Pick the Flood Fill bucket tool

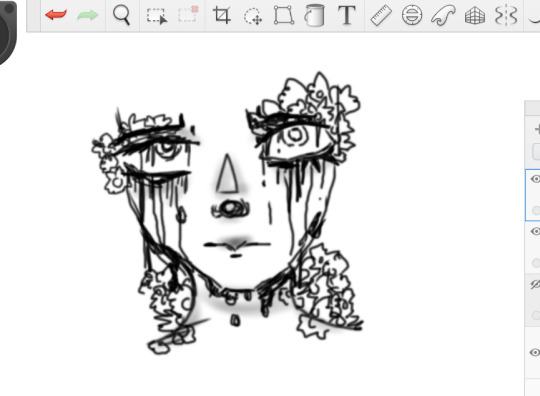point(314,15)
